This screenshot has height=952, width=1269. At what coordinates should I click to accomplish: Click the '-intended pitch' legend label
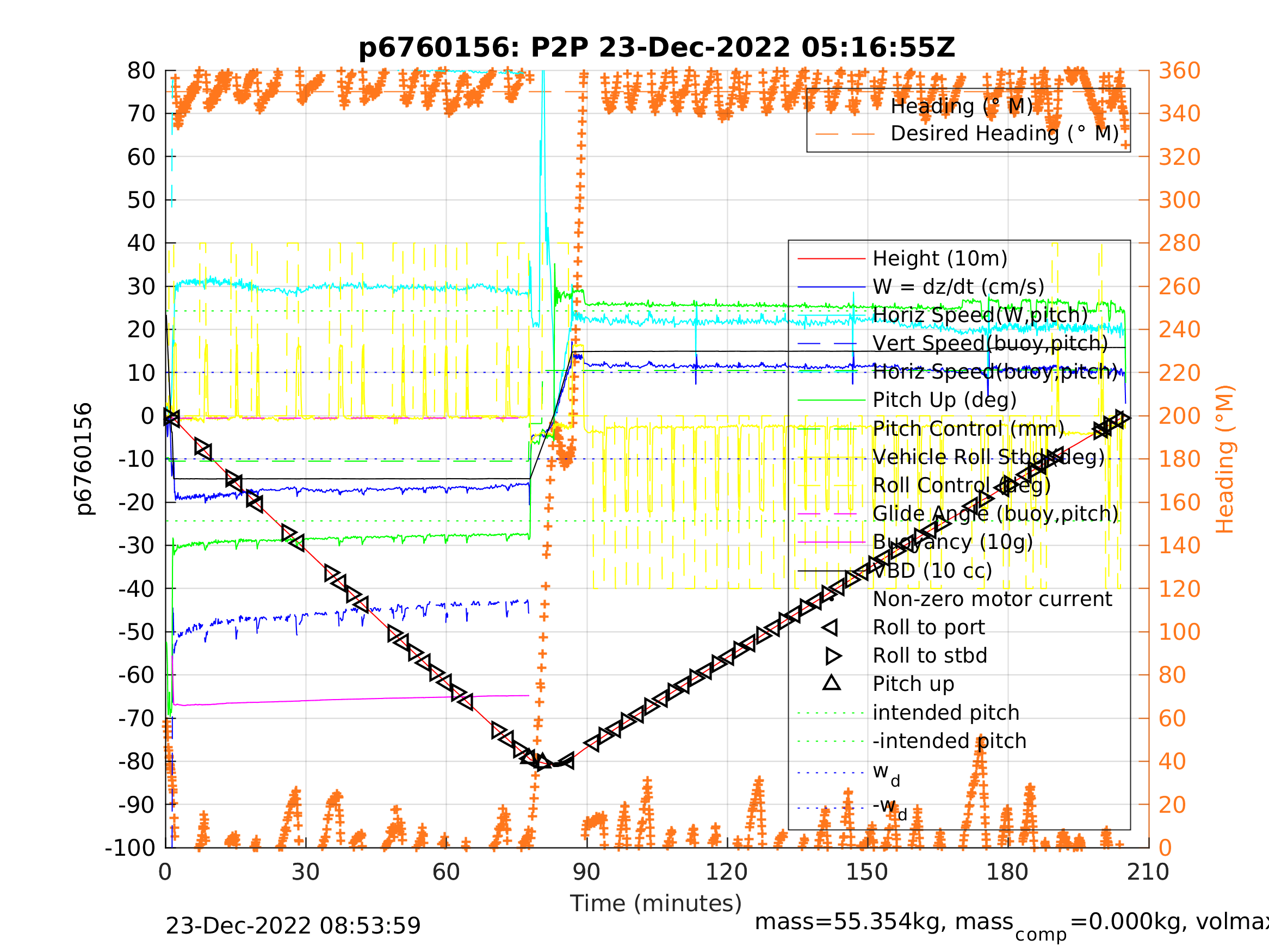point(950,741)
